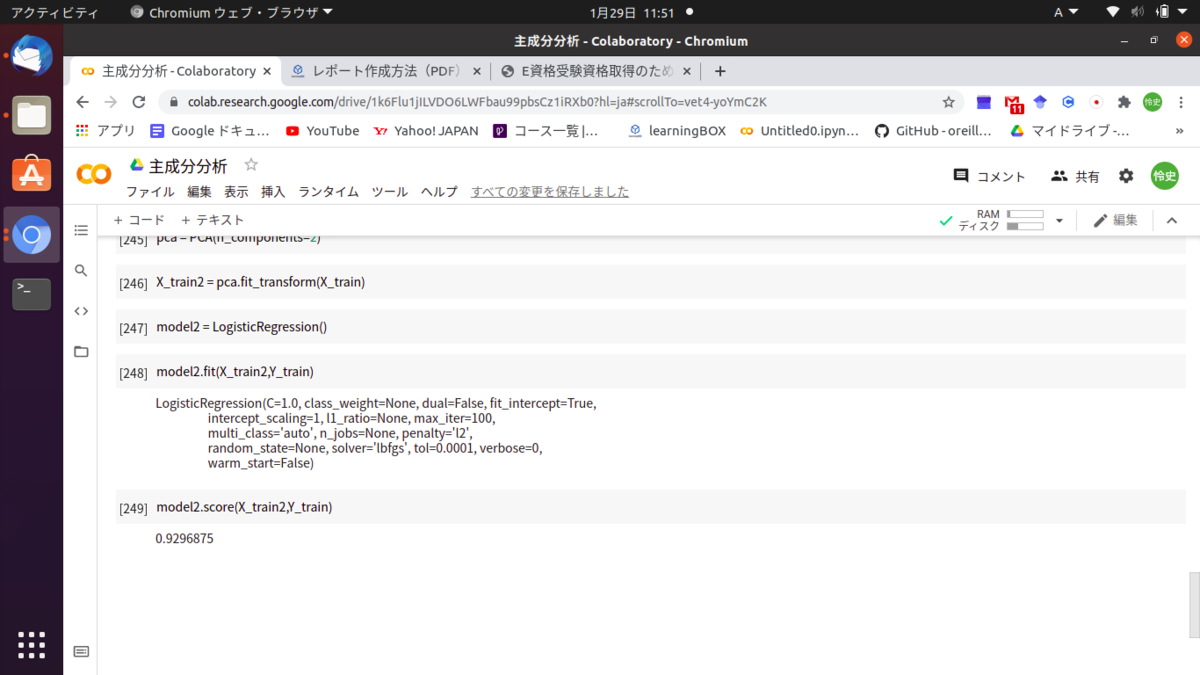The image size is (1200, 675).
Task: Open the Extensions puzzle-piece icon
Action: coord(1124,102)
